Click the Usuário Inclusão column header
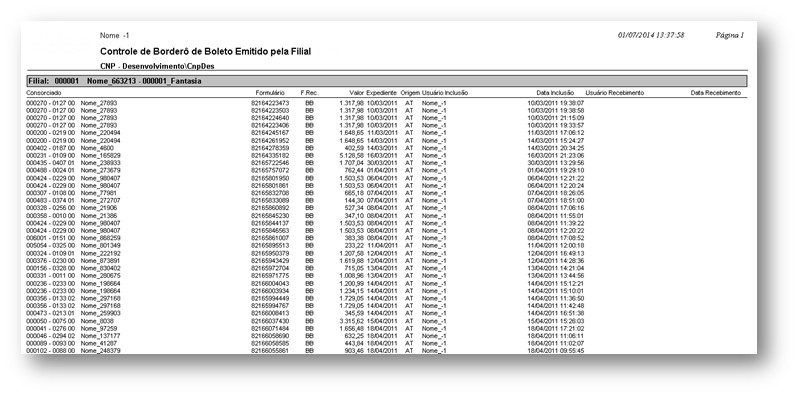Image resolution: width=799 pixels, height=396 pixels. (x=445, y=93)
